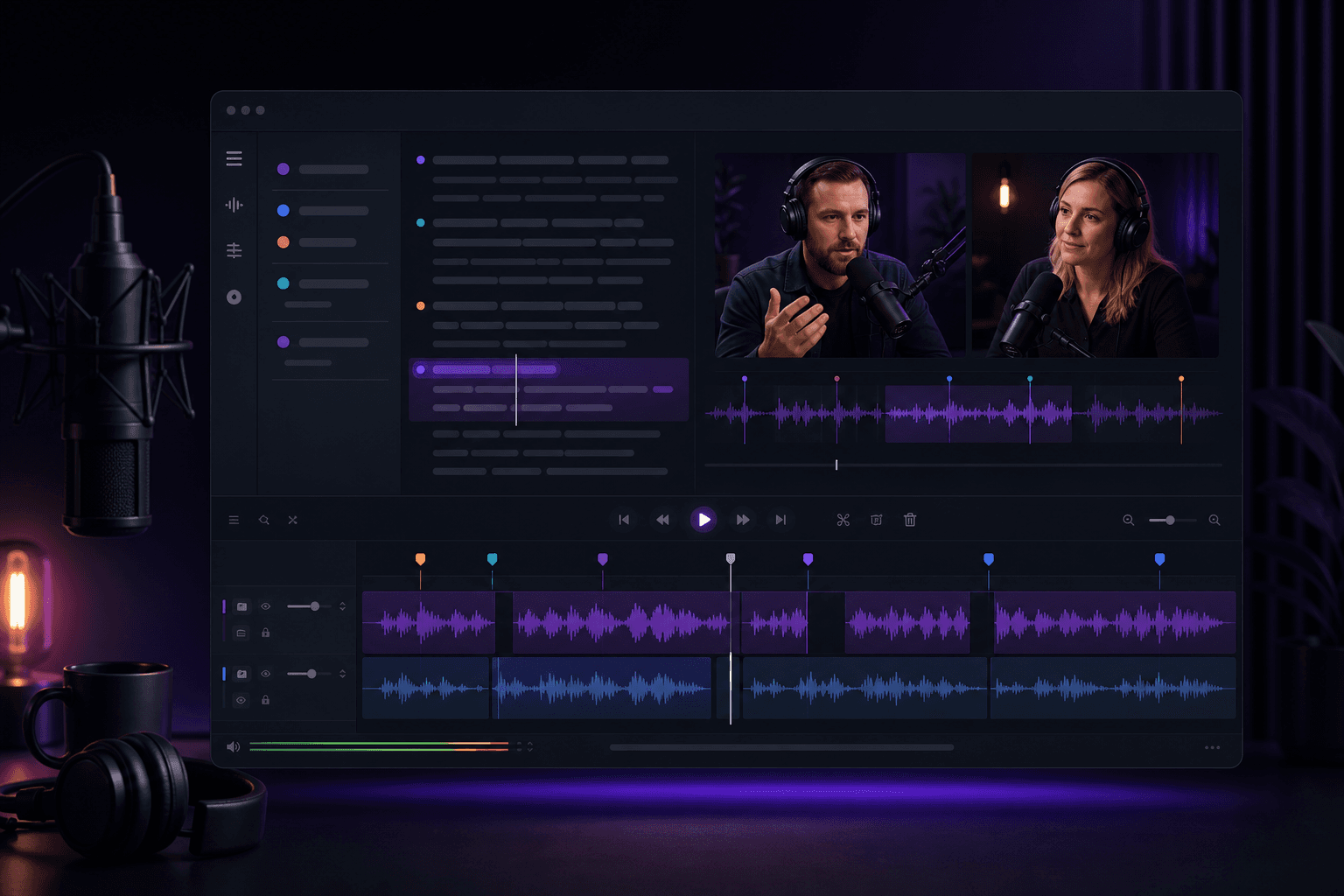The width and height of the screenshot is (1344, 896).
Task: Fast-forward playback with the double-arrow button
Action: [x=743, y=520]
